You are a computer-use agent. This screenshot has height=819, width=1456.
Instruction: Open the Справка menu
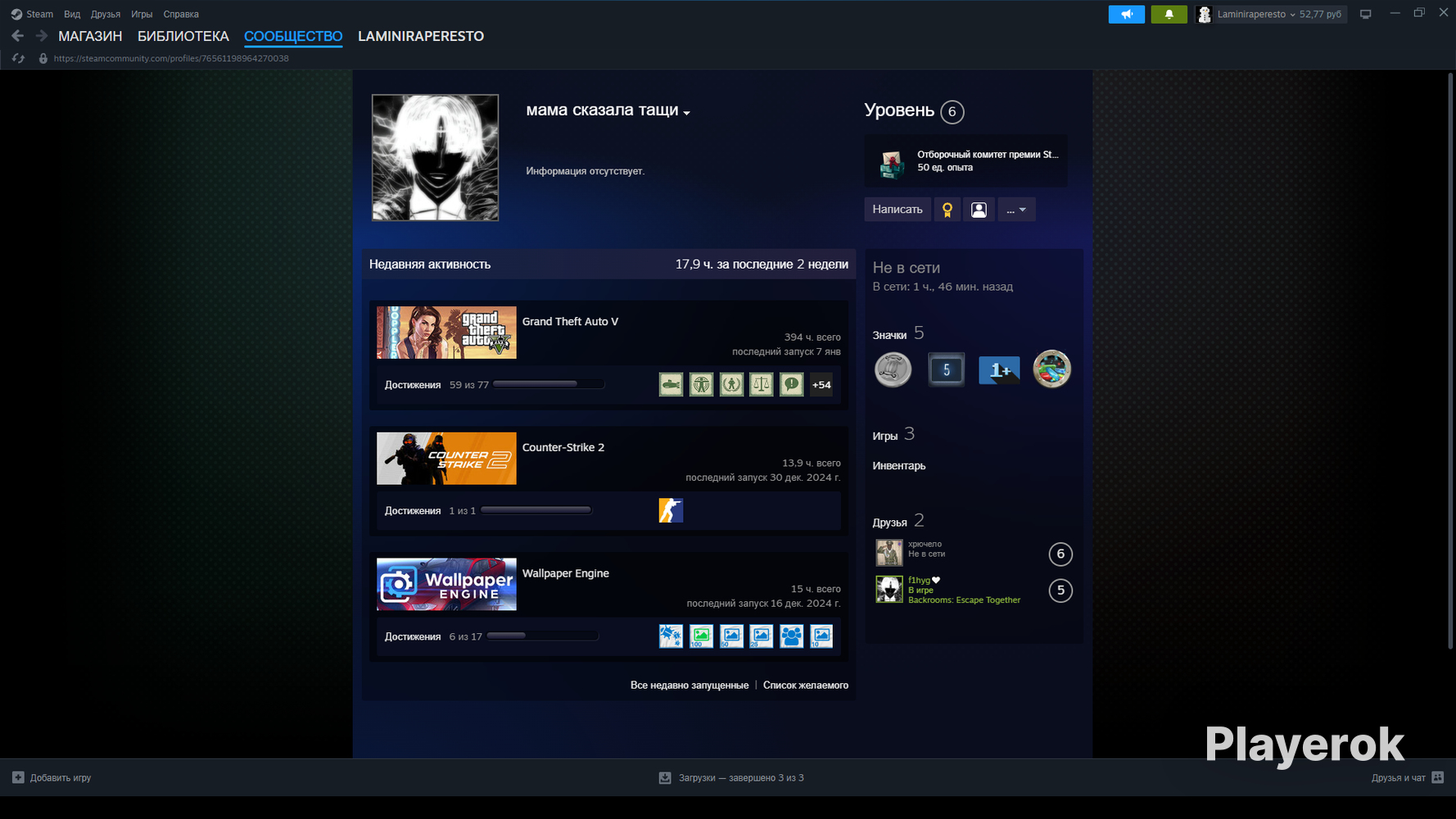click(x=181, y=14)
